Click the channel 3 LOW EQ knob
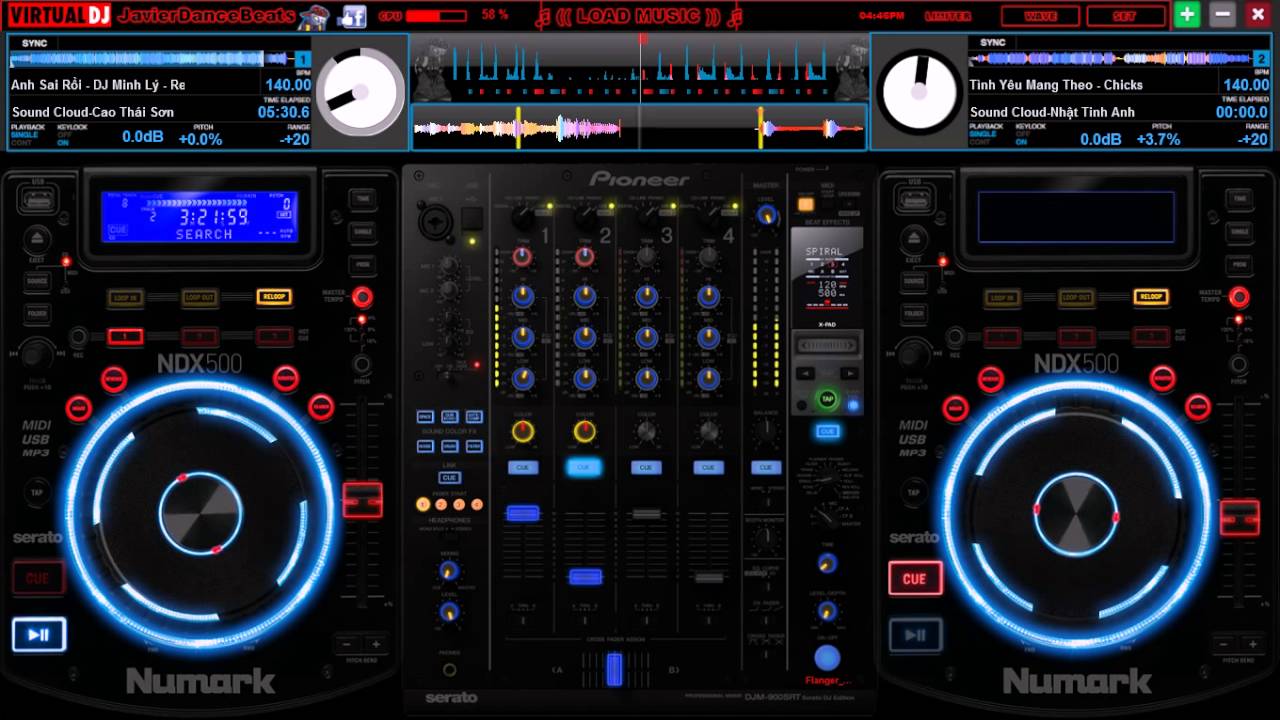 (x=647, y=378)
